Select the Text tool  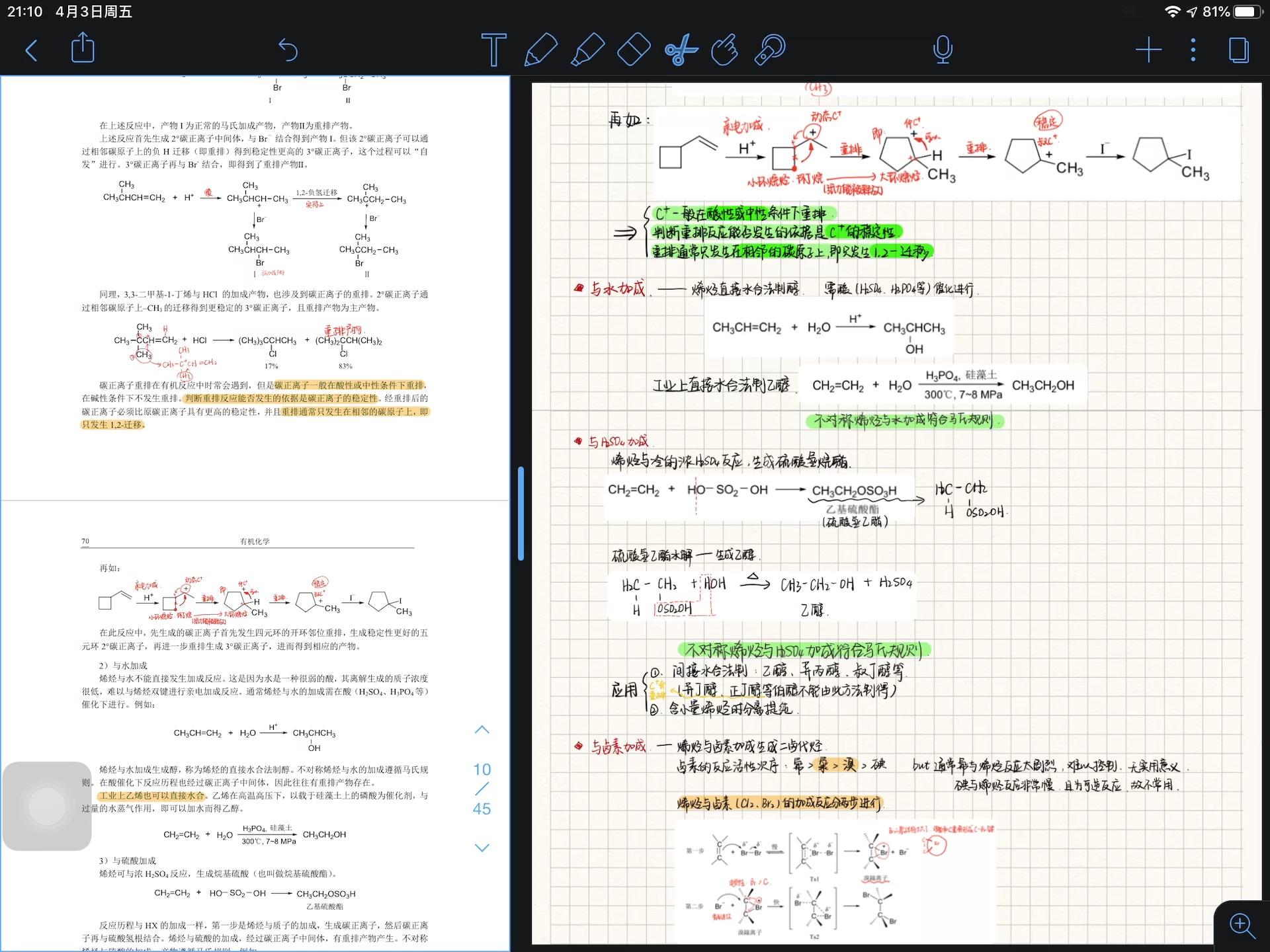(493, 50)
